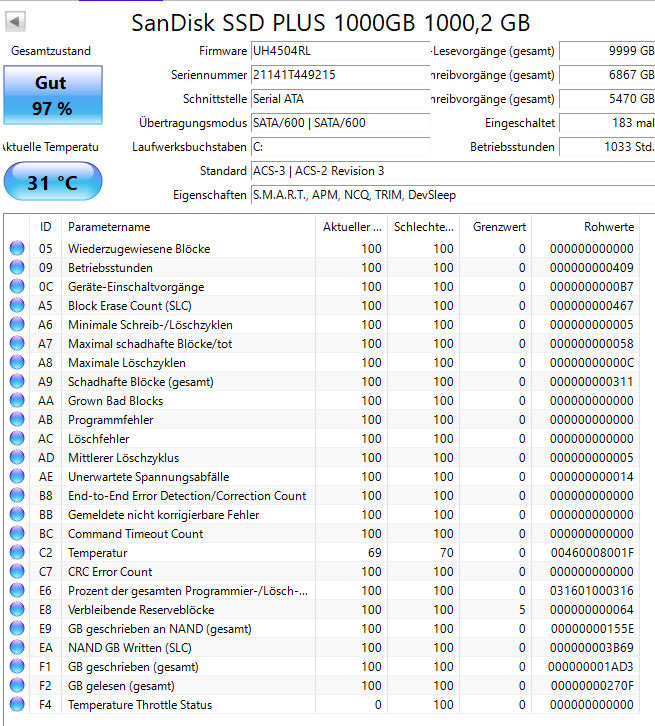Sort by the ID column header
Screen dimensions: 655x726
click(45, 227)
